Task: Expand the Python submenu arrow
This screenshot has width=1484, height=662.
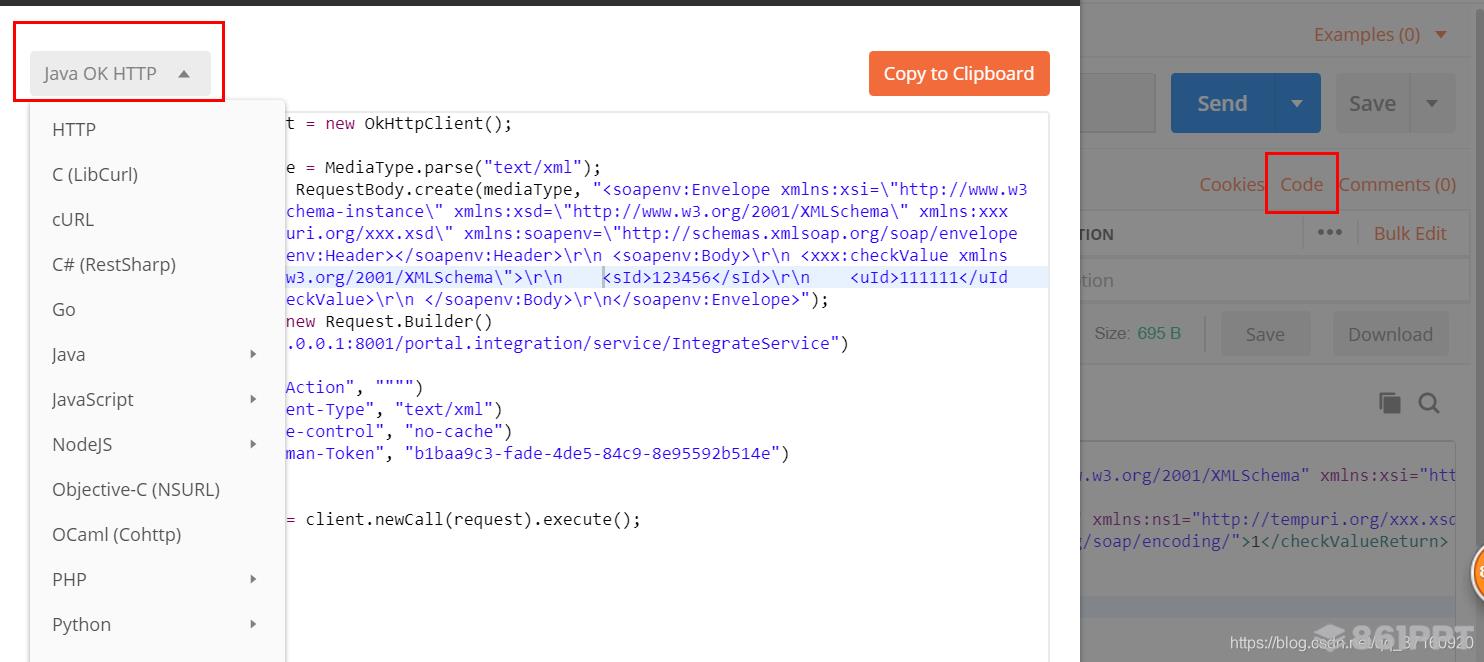Action: tap(253, 624)
